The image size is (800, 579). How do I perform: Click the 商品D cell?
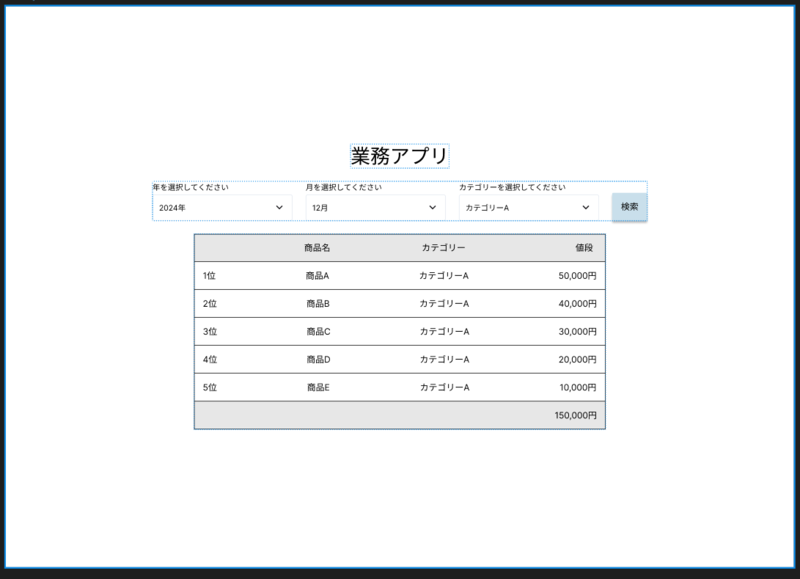(x=318, y=360)
